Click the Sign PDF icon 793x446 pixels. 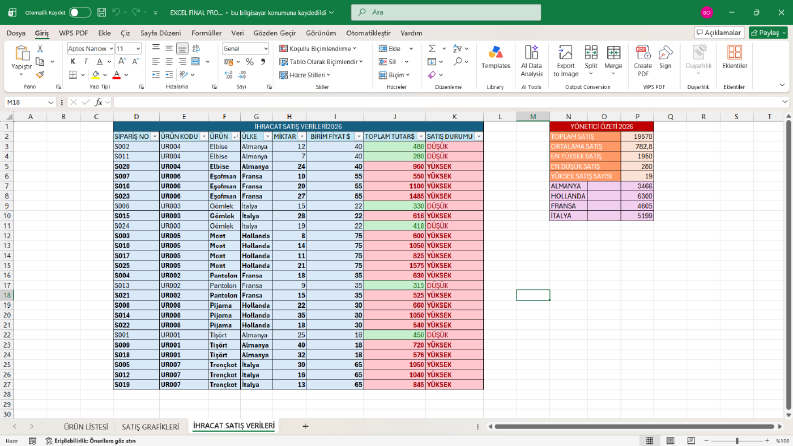tap(666, 57)
